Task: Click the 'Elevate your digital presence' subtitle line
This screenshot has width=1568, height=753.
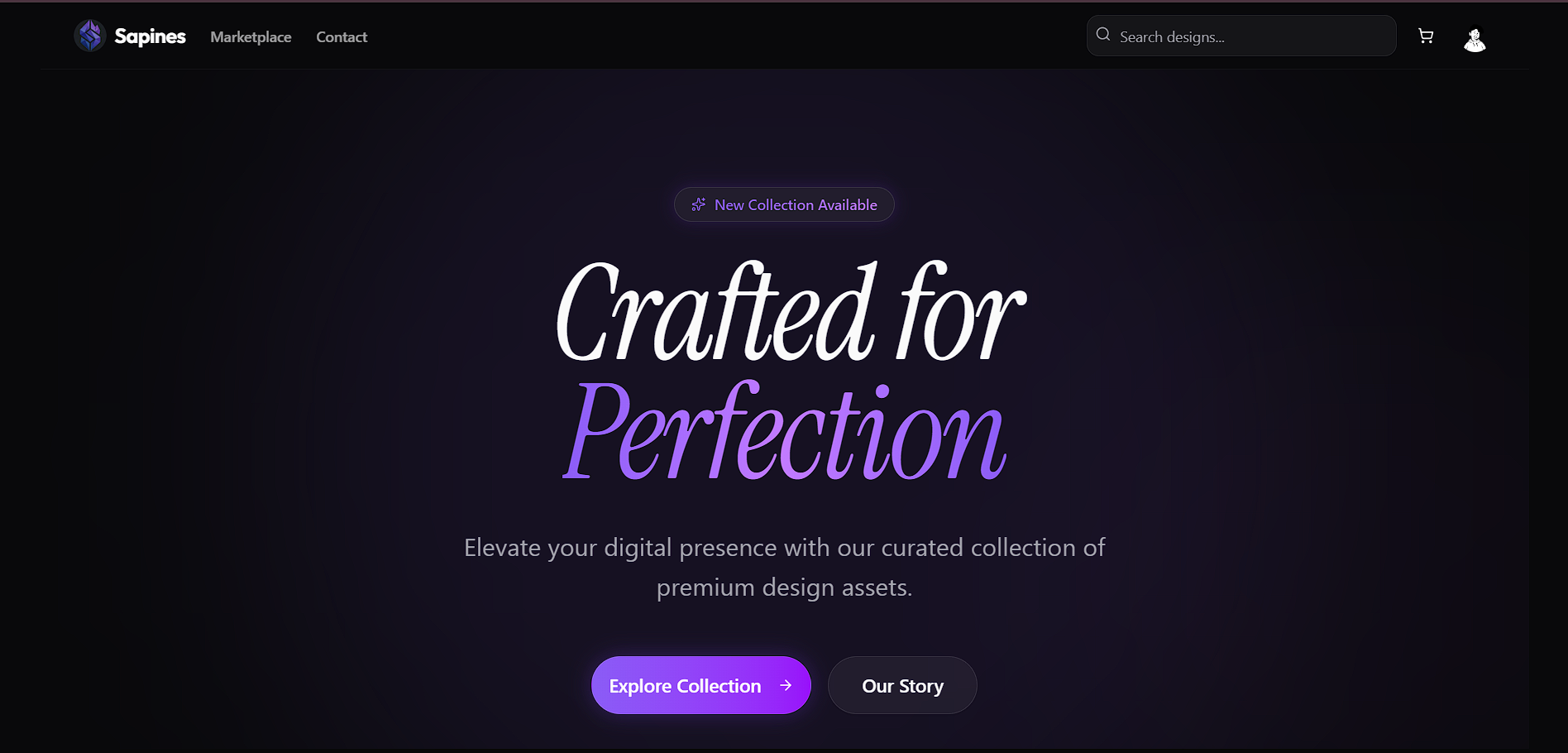Action: coord(784,548)
